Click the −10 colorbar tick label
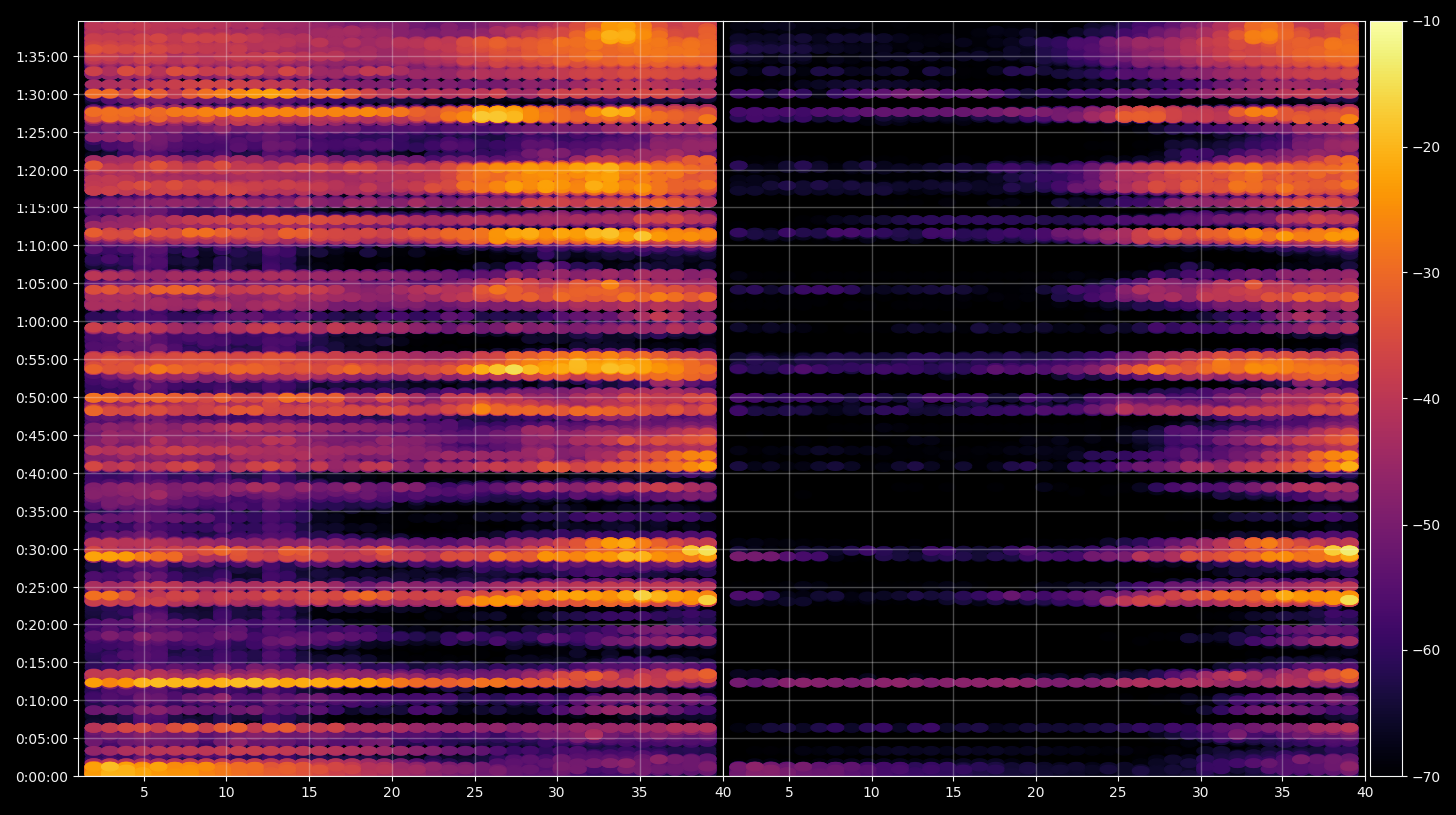The image size is (1456, 815). click(x=1426, y=21)
